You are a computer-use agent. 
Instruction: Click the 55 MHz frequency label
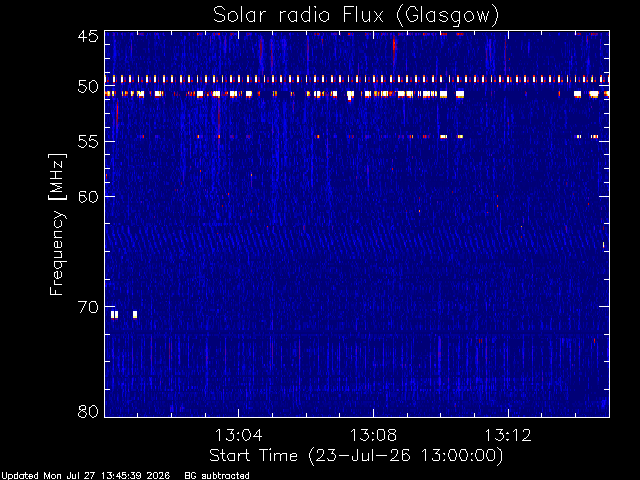click(88, 142)
